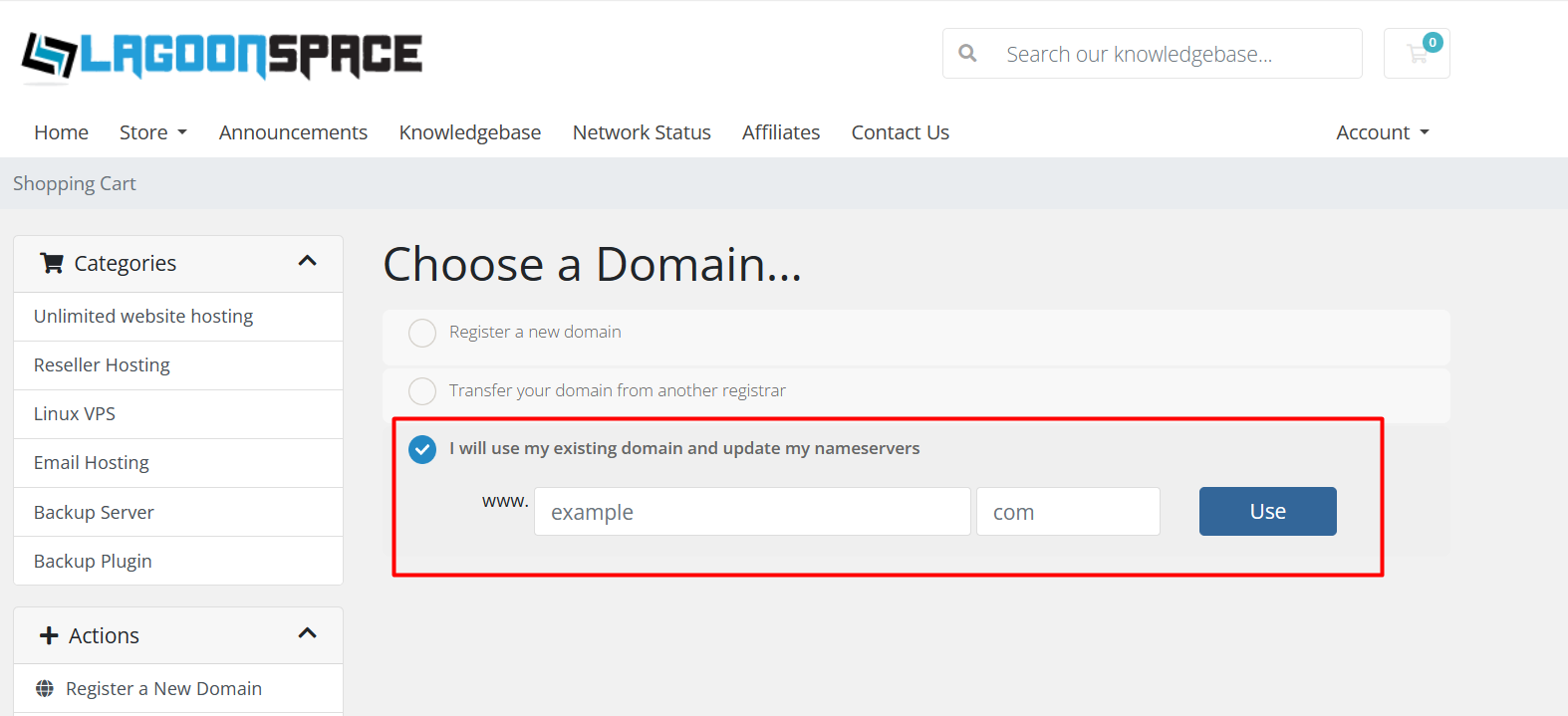Select Register a new domain option
This screenshot has height=716, width=1568.
pyautogui.click(x=422, y=333)
